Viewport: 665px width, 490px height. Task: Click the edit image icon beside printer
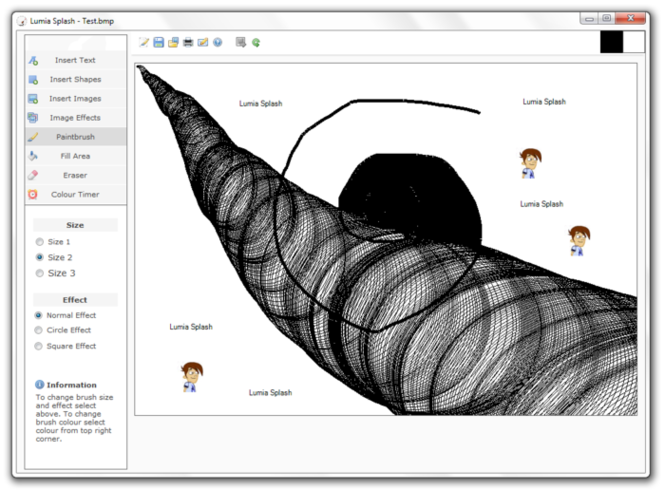[202, 43]
